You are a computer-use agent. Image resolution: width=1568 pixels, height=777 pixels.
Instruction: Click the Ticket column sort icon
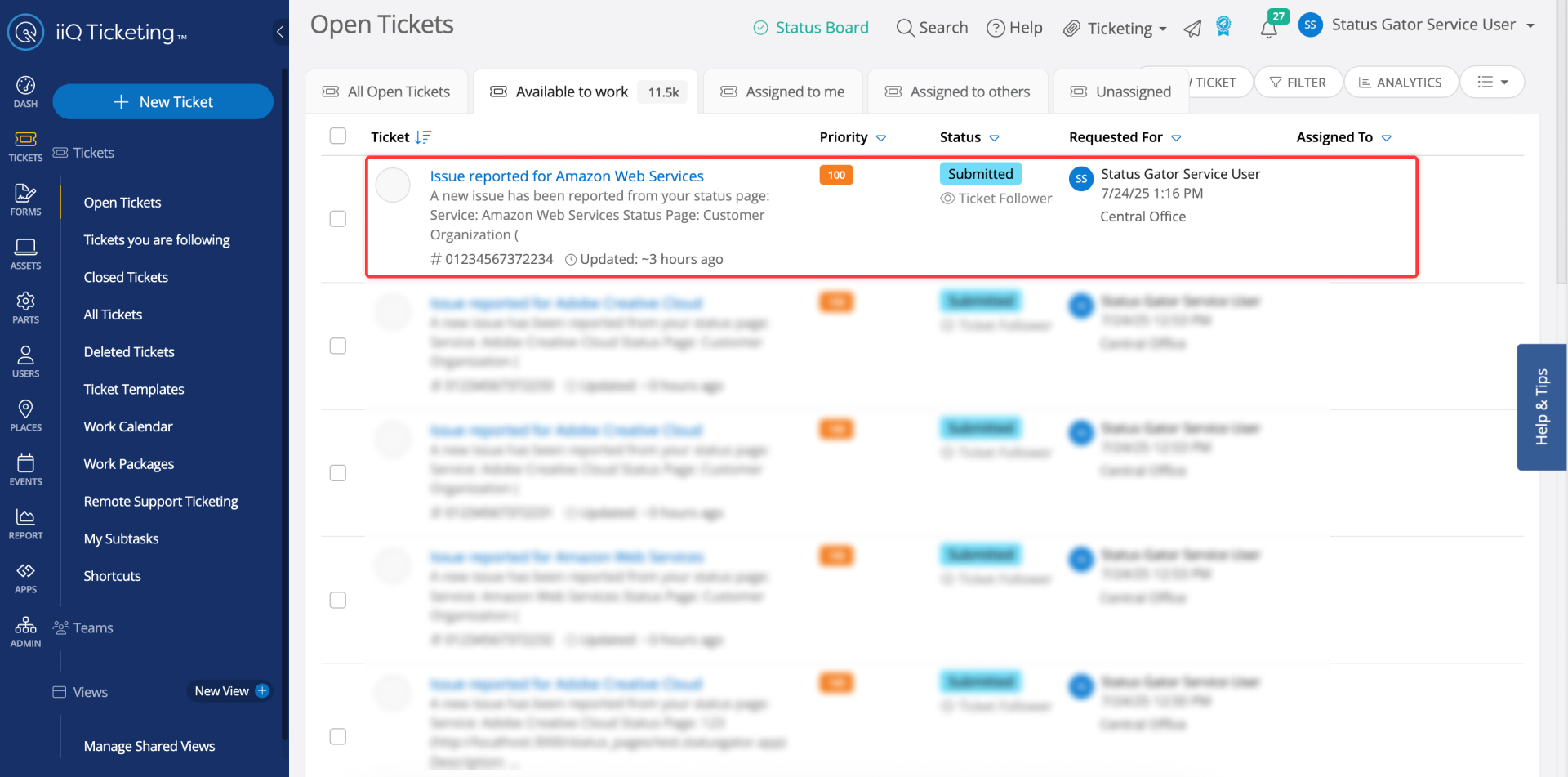pyautogui.click(x=422, y=137)
